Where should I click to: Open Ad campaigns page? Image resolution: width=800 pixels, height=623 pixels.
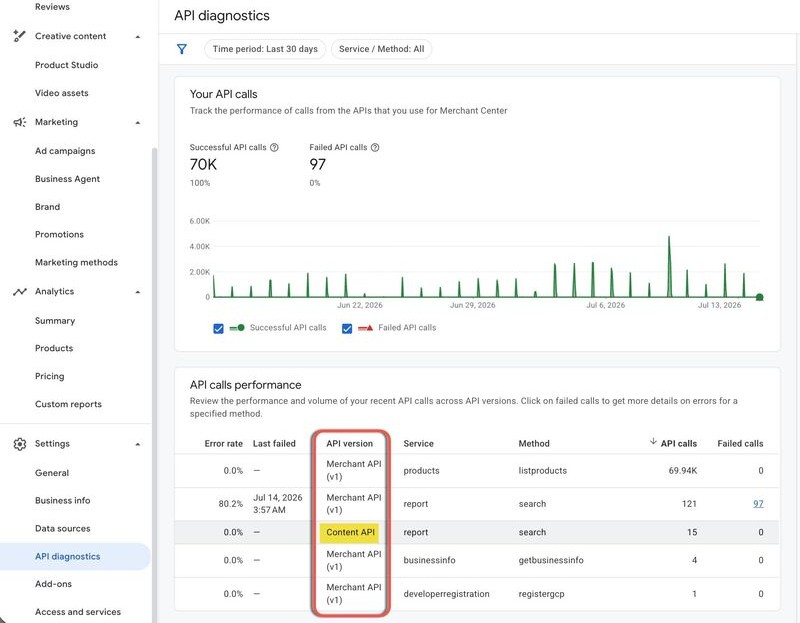pyautogui.click(x=65, y=151)
